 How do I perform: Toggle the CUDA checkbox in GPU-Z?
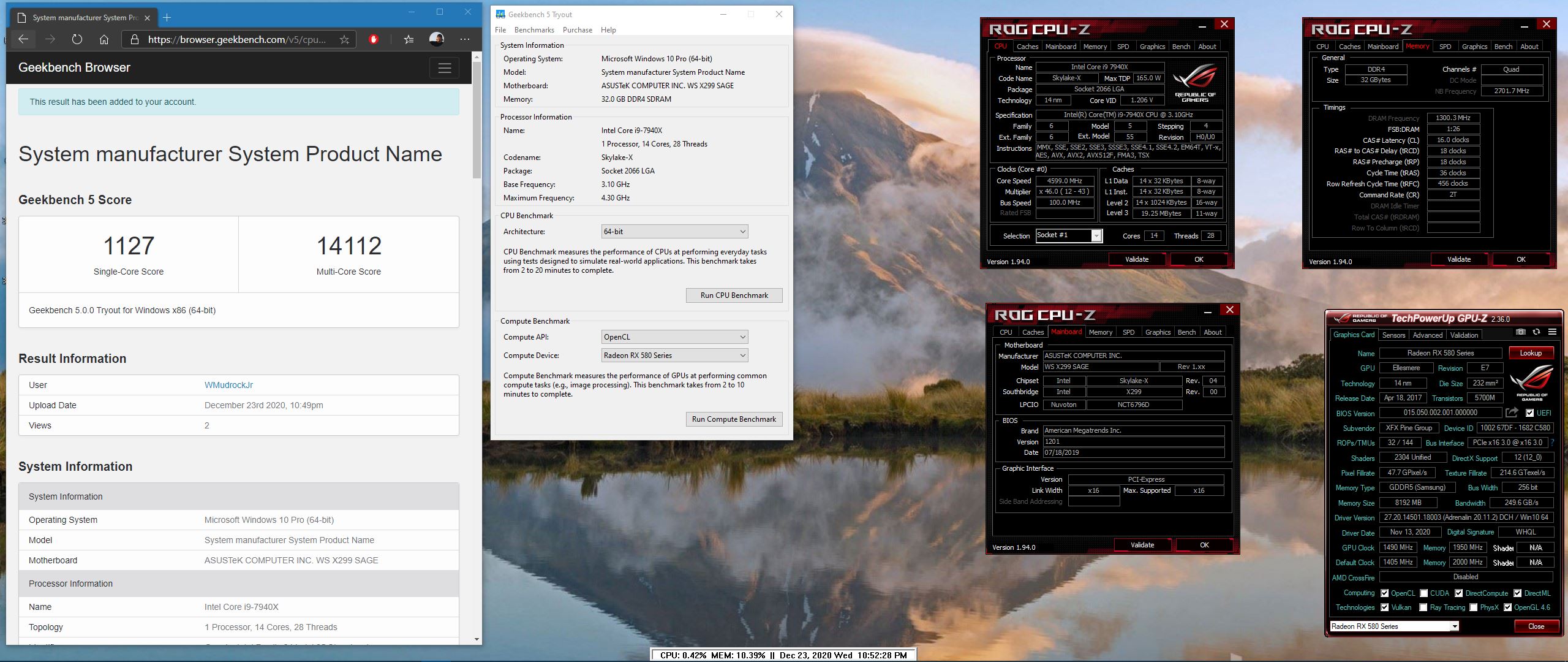(1424, 593)
